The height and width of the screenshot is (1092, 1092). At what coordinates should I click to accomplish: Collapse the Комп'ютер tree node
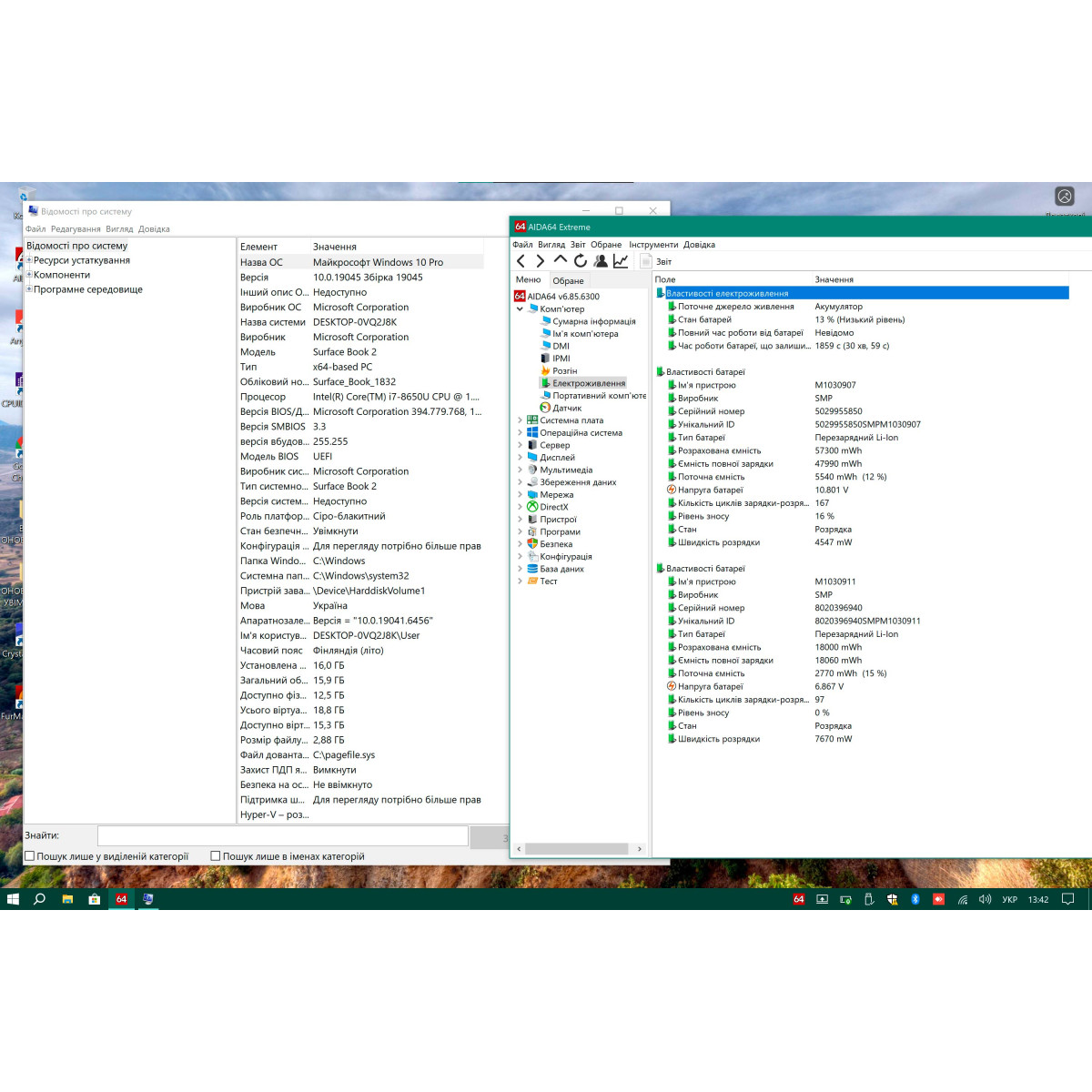pyautogui.click(x=520, y=308)
